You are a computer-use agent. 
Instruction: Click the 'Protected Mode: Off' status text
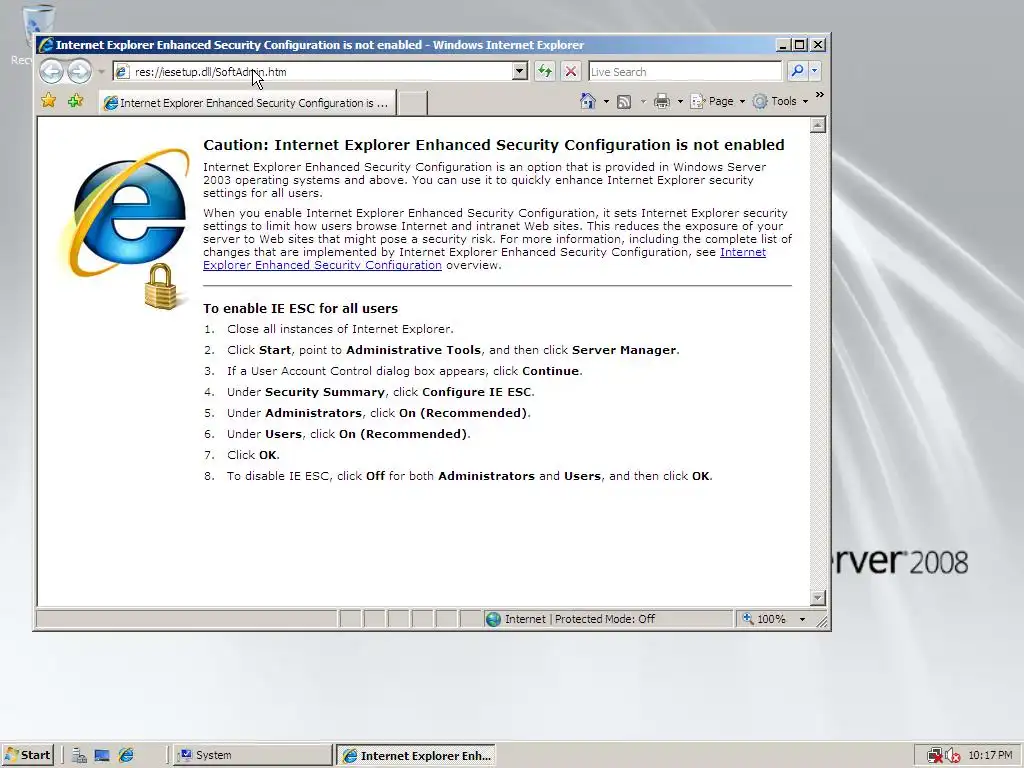[605, 619]
